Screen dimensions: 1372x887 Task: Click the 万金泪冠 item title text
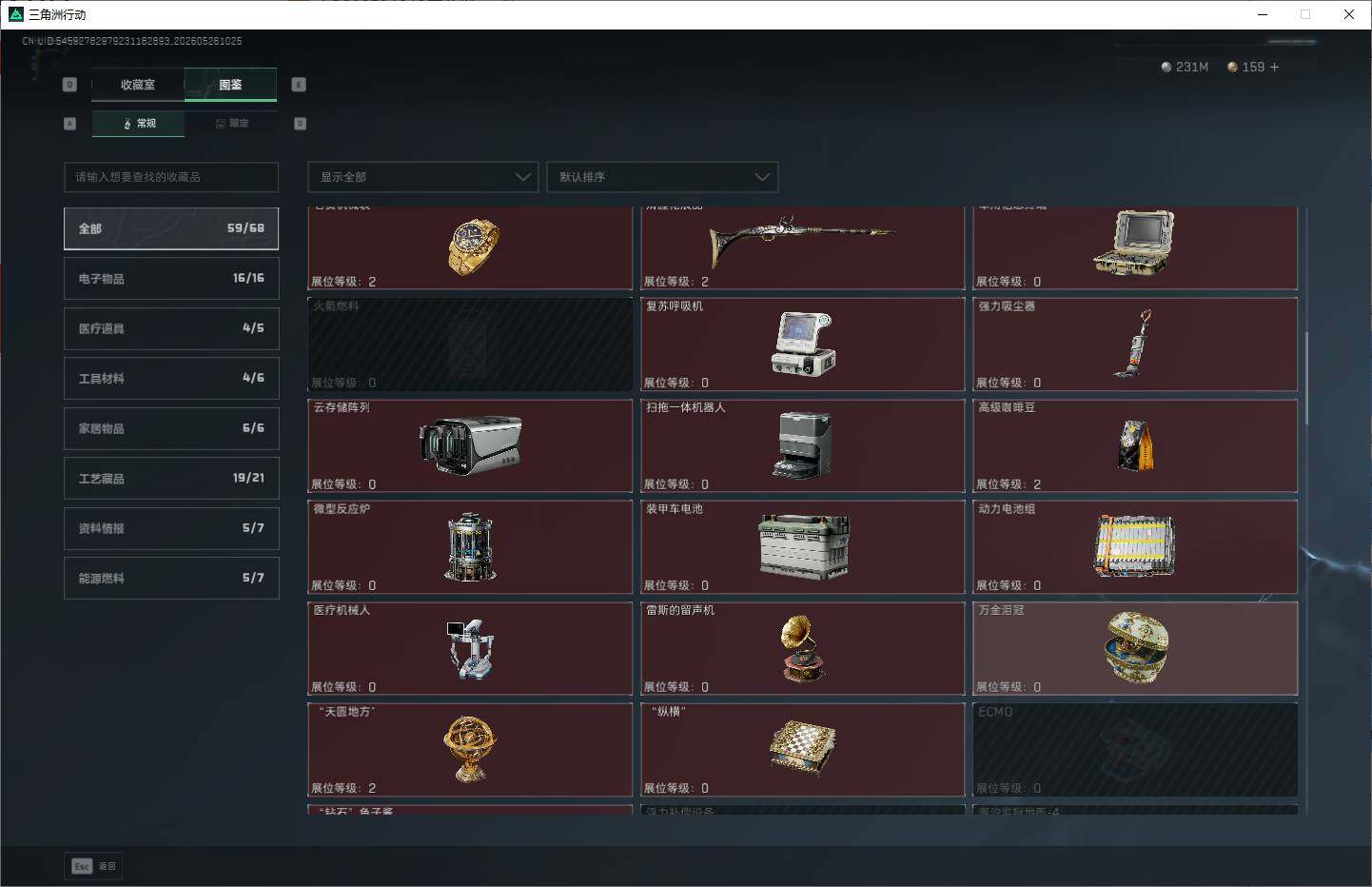click(x=1001, y=610)
